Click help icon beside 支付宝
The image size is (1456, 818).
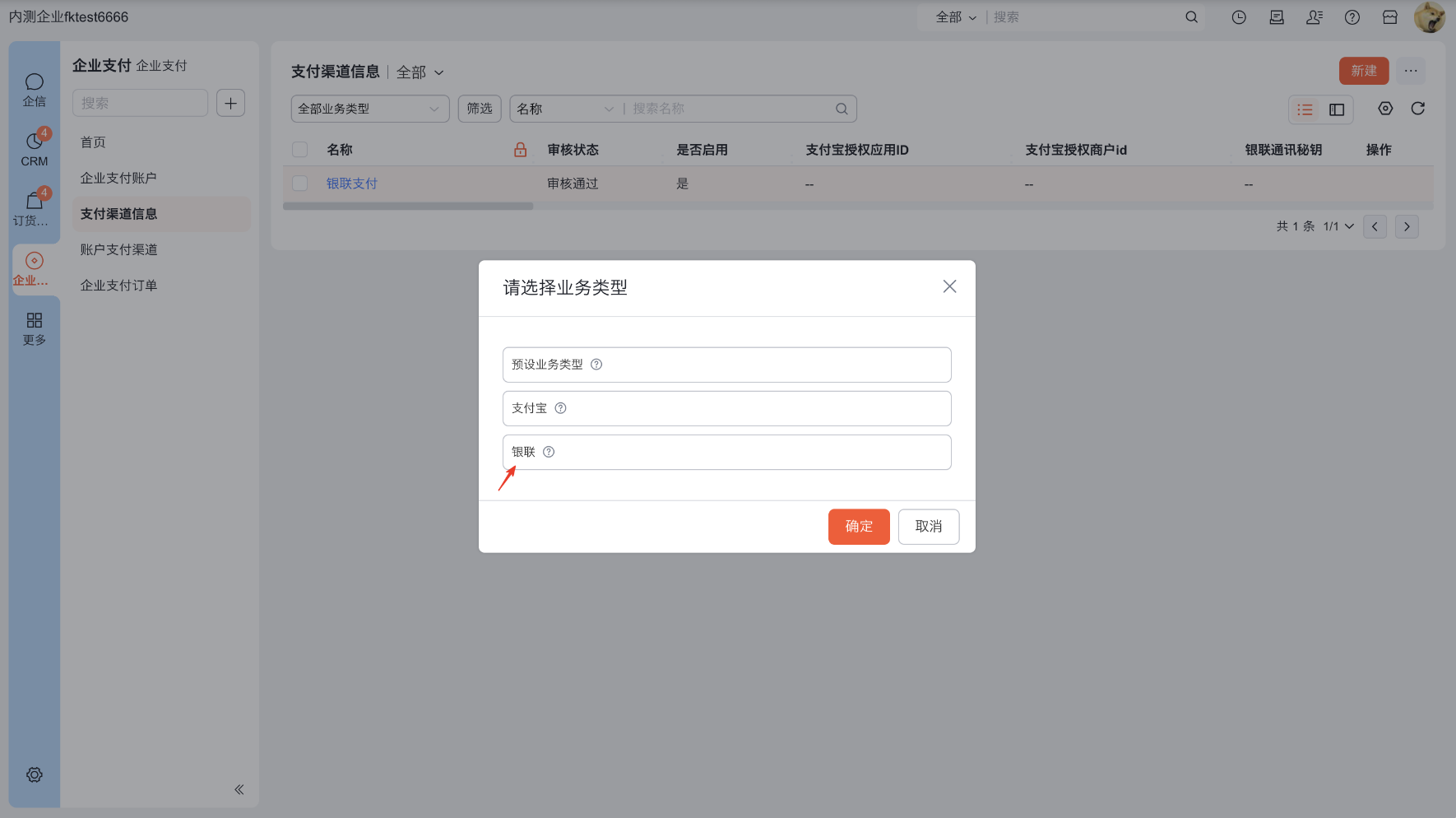pyautogui.click(x=560, y=408)
